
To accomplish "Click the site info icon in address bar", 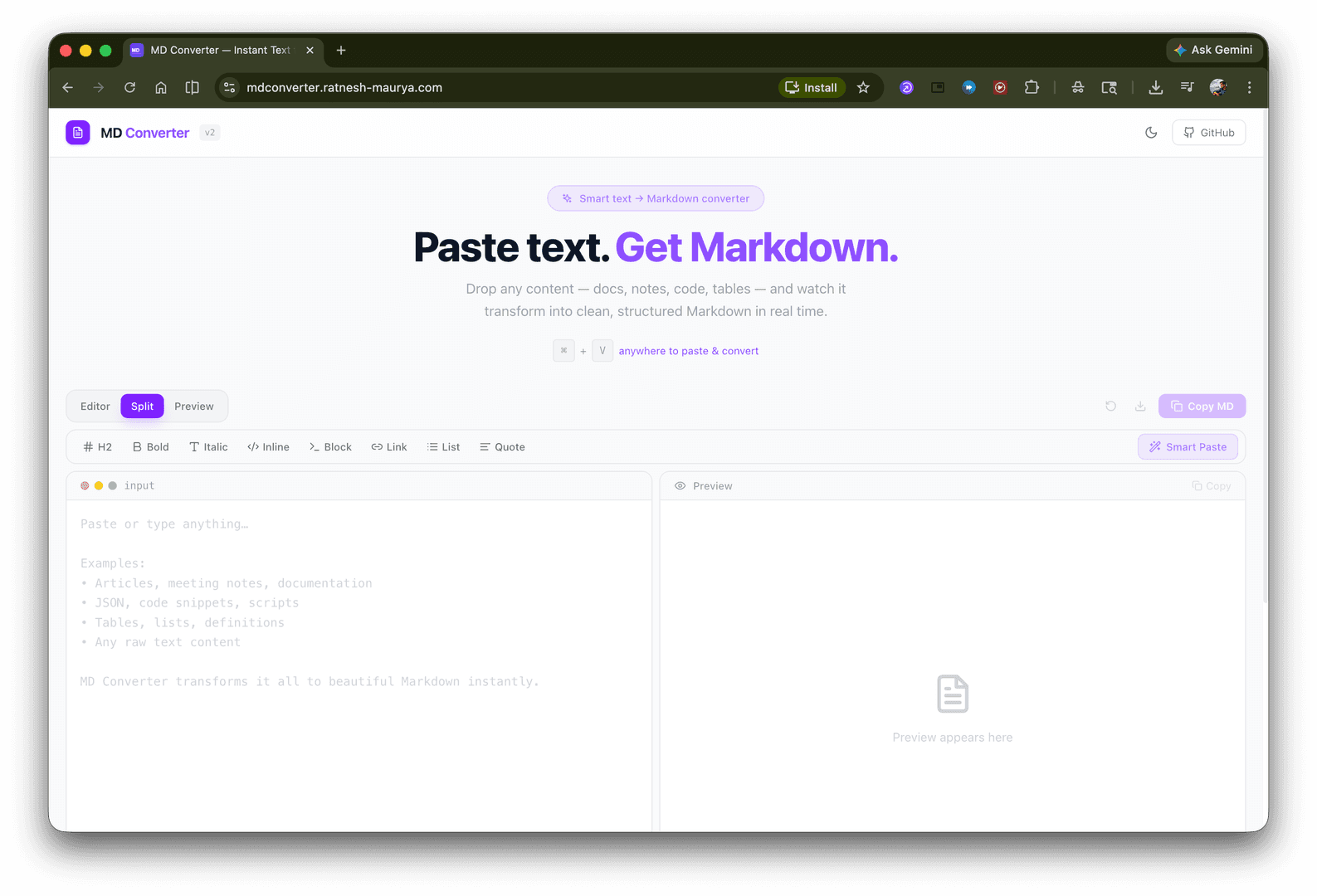I will click(230, 87).
